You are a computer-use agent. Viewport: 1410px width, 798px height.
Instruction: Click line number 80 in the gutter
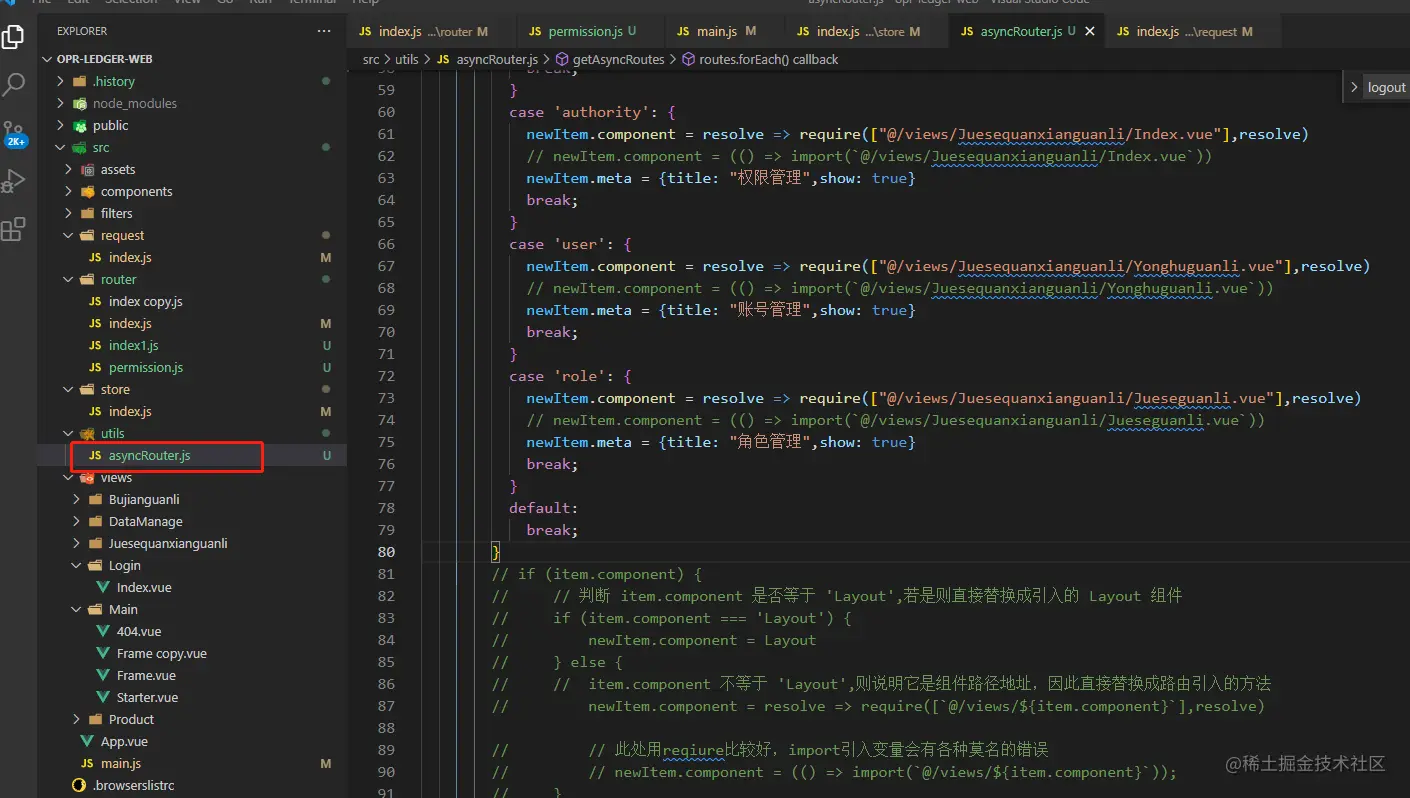tap(386, 552)
